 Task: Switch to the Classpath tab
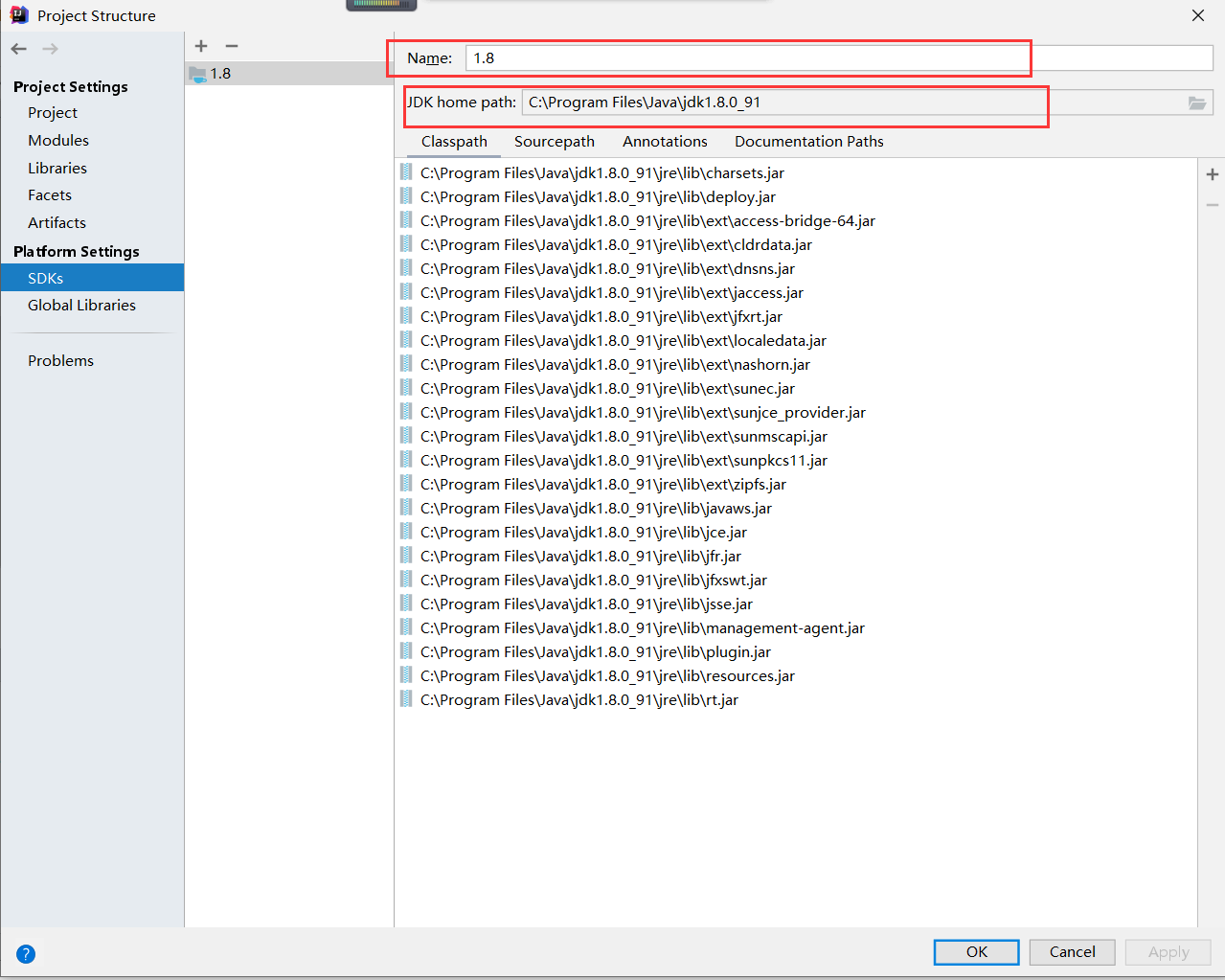point(454,142)
